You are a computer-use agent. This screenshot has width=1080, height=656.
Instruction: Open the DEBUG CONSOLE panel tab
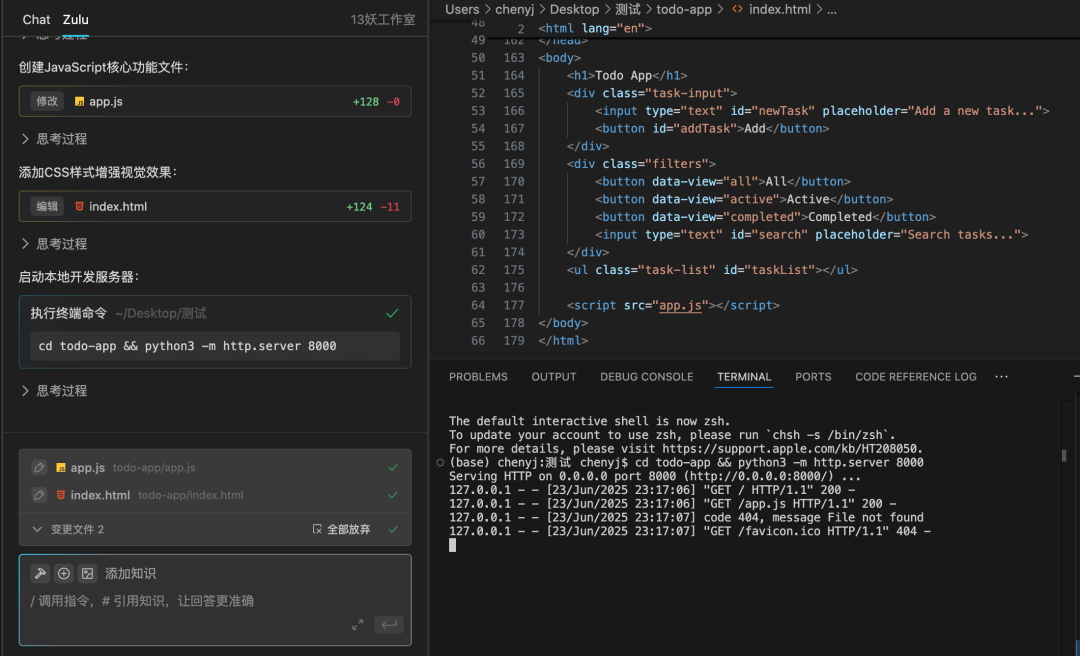click(646, 377)
